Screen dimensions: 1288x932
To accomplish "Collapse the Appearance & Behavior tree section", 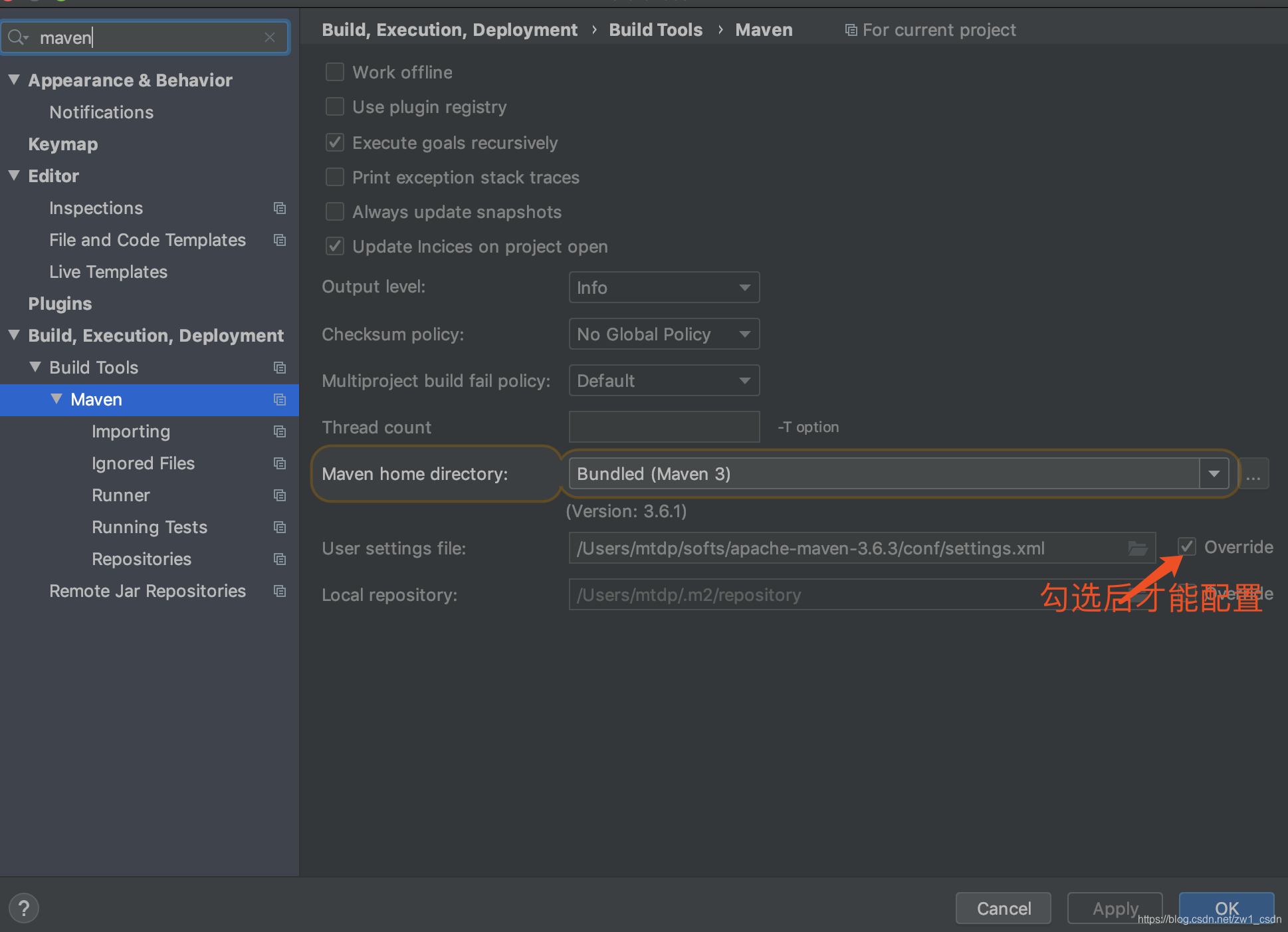I will point(14,80).
